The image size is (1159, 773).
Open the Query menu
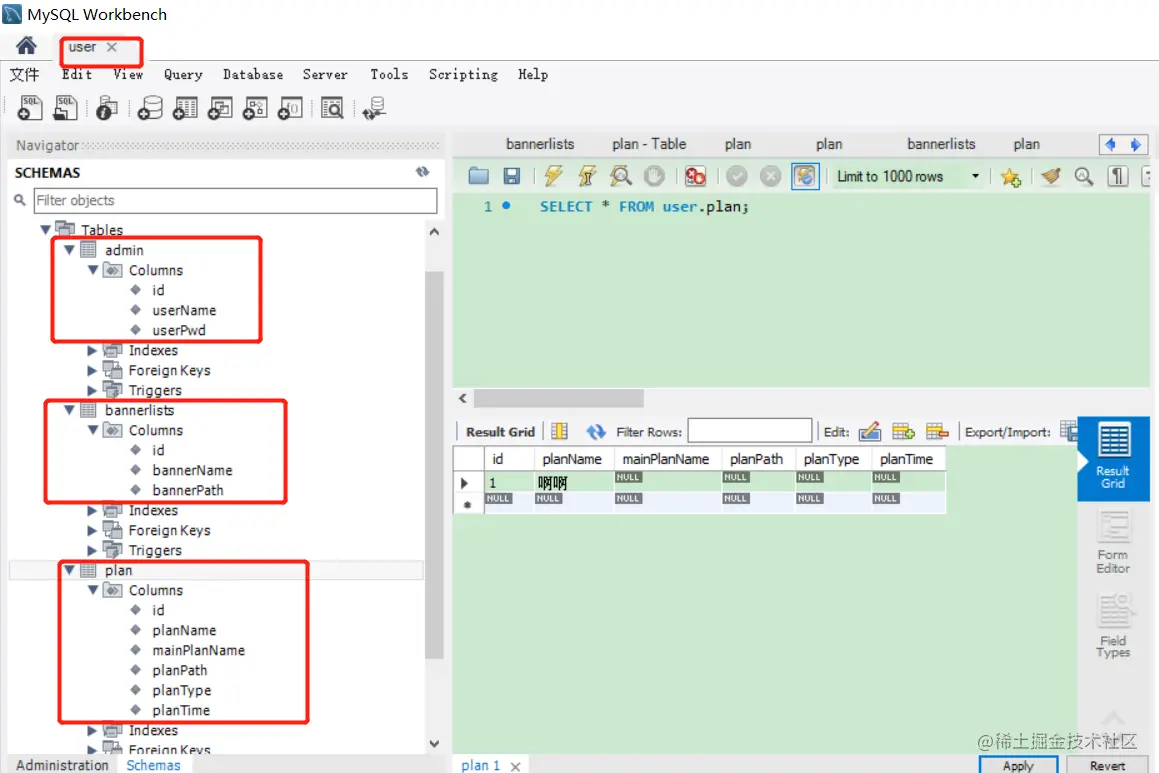tap(183, 74)
